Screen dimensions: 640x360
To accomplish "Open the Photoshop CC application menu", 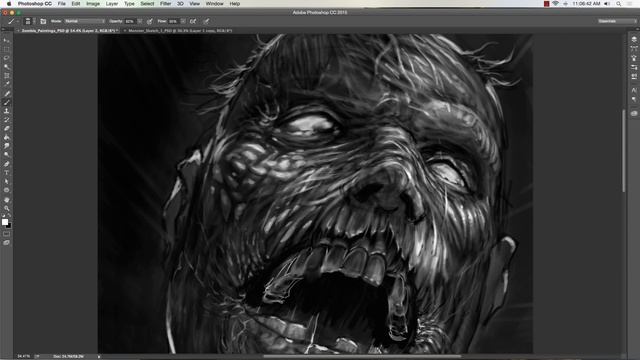I will 35,4.
